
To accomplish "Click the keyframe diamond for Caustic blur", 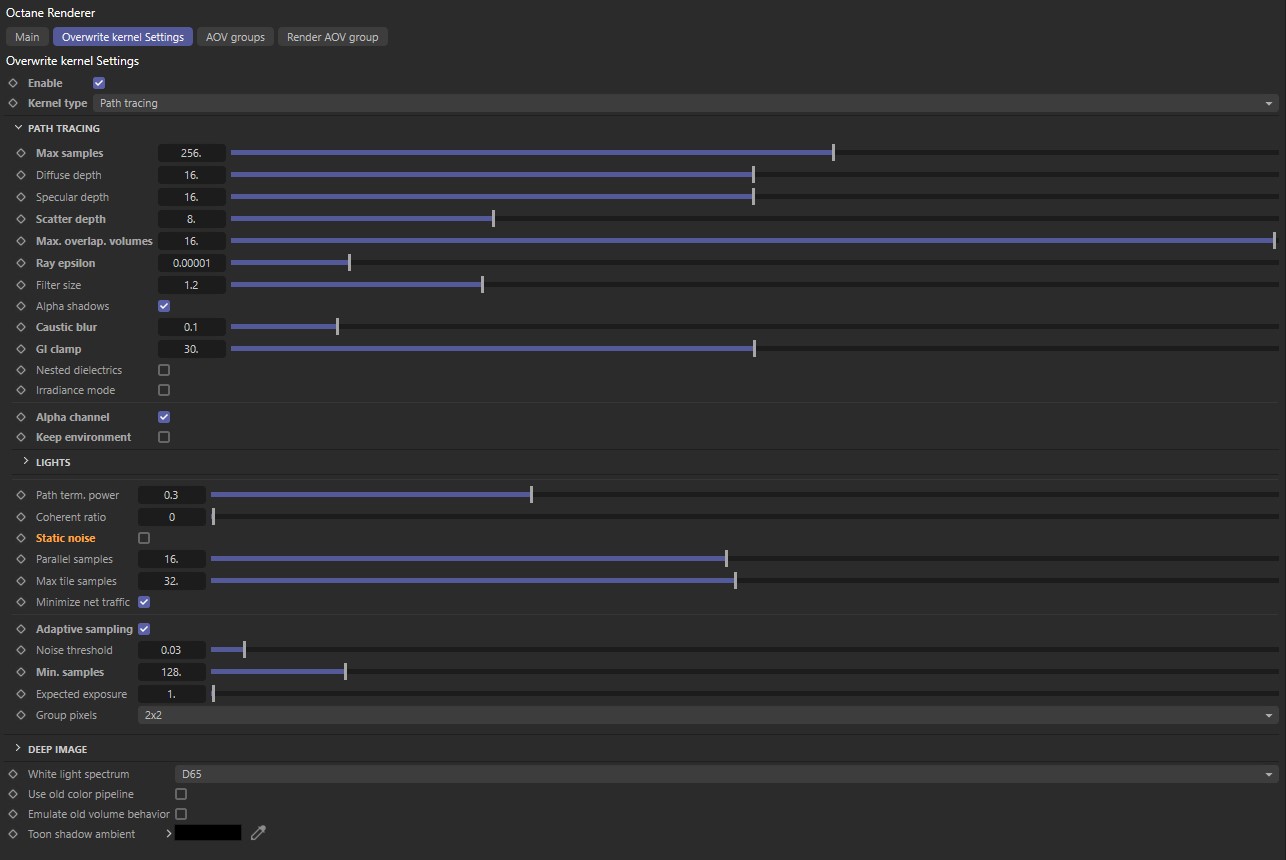I will coord(21,327).
